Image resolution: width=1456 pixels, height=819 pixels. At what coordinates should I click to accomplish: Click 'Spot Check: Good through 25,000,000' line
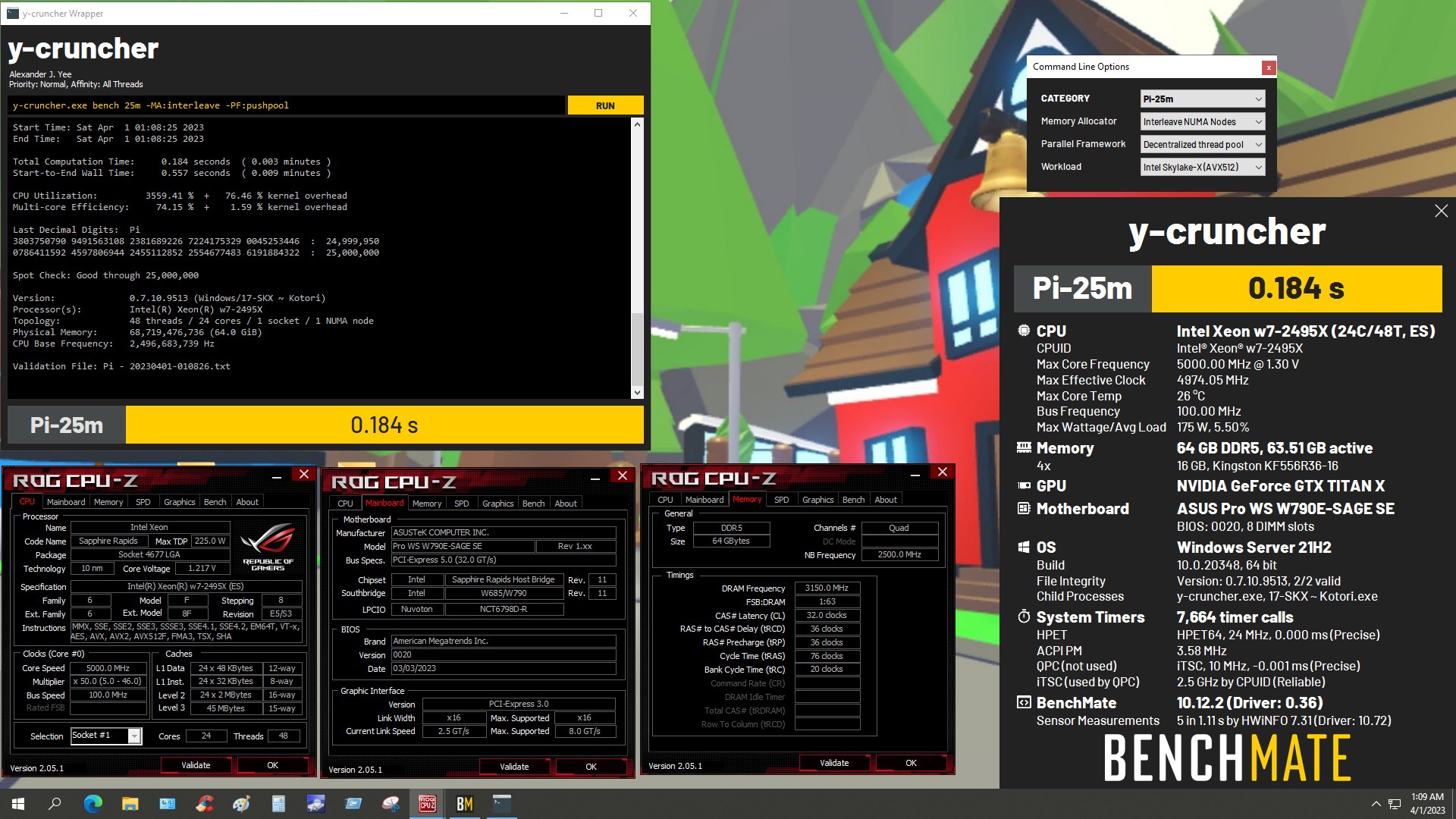tap(105, 275)
